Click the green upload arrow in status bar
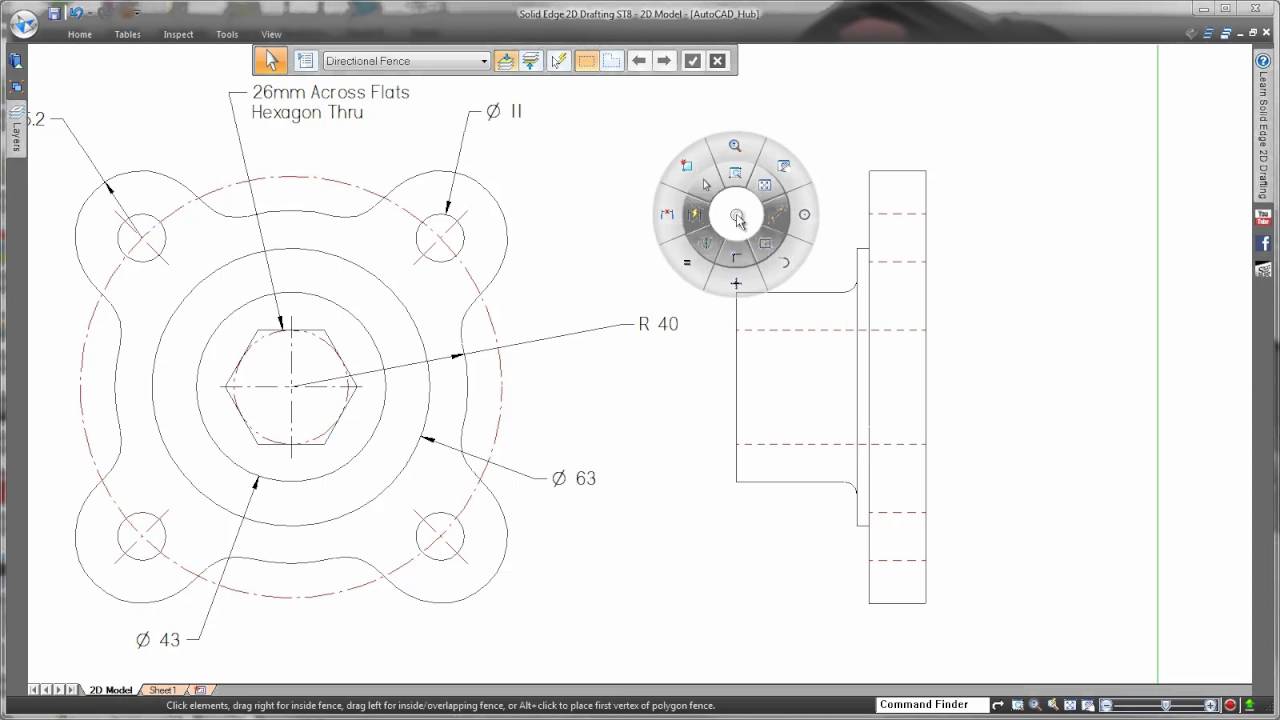Image resolution: width=1280 pixels, height=720 pixels. tap(1249, 705)
